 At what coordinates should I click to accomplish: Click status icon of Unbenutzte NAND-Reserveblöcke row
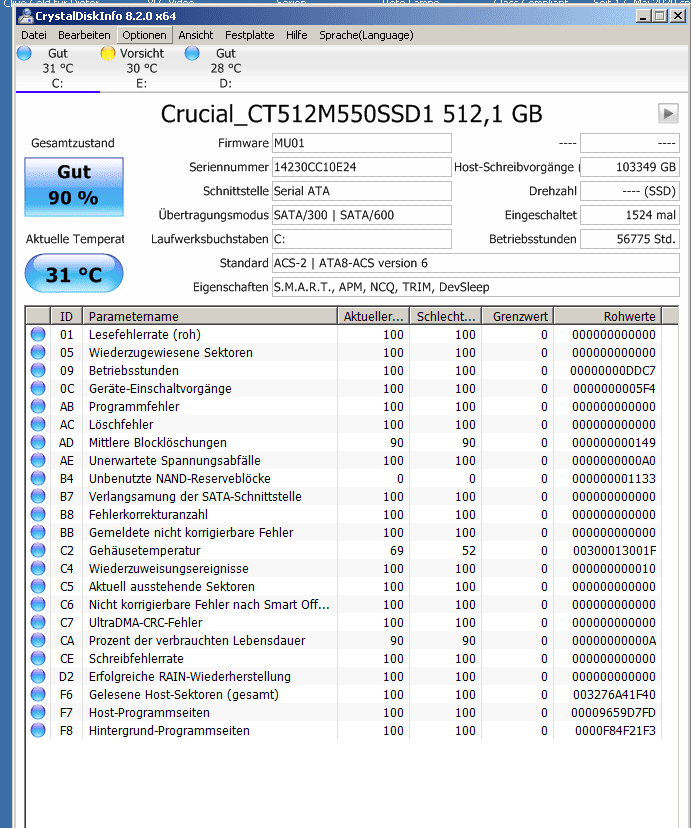tap(38, 478)
